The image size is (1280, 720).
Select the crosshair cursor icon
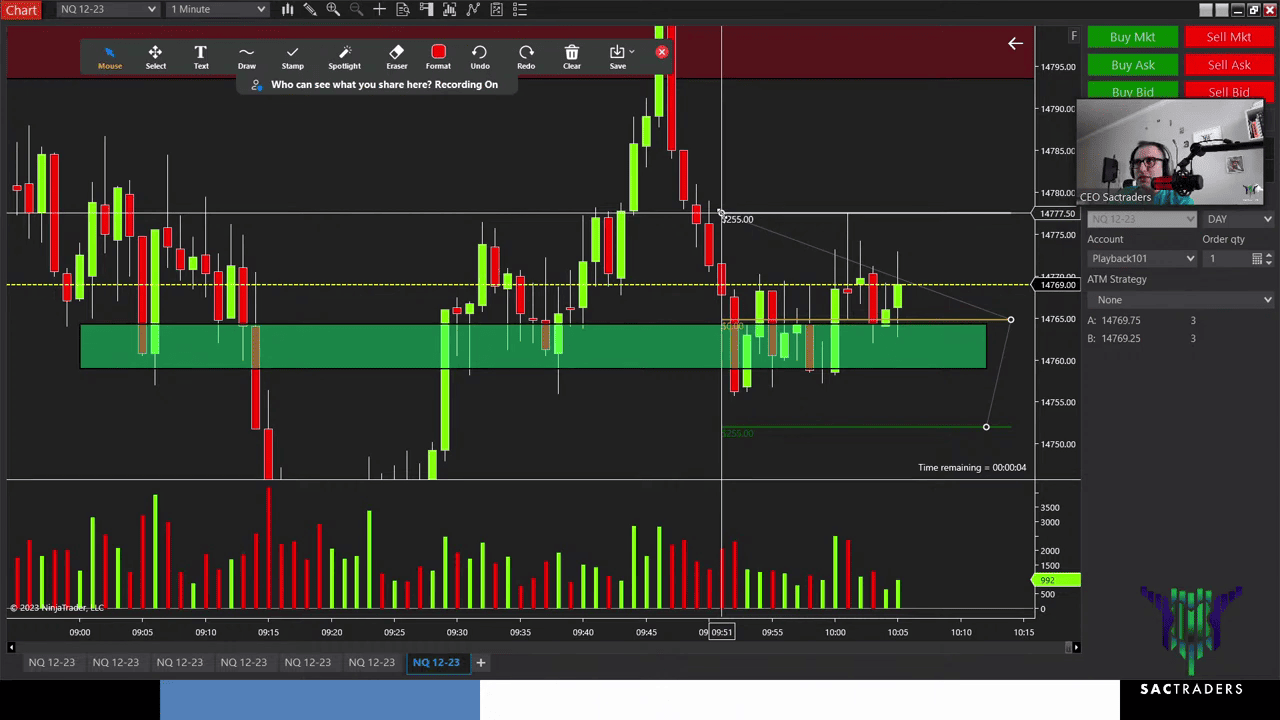click(x=379, y=10)
